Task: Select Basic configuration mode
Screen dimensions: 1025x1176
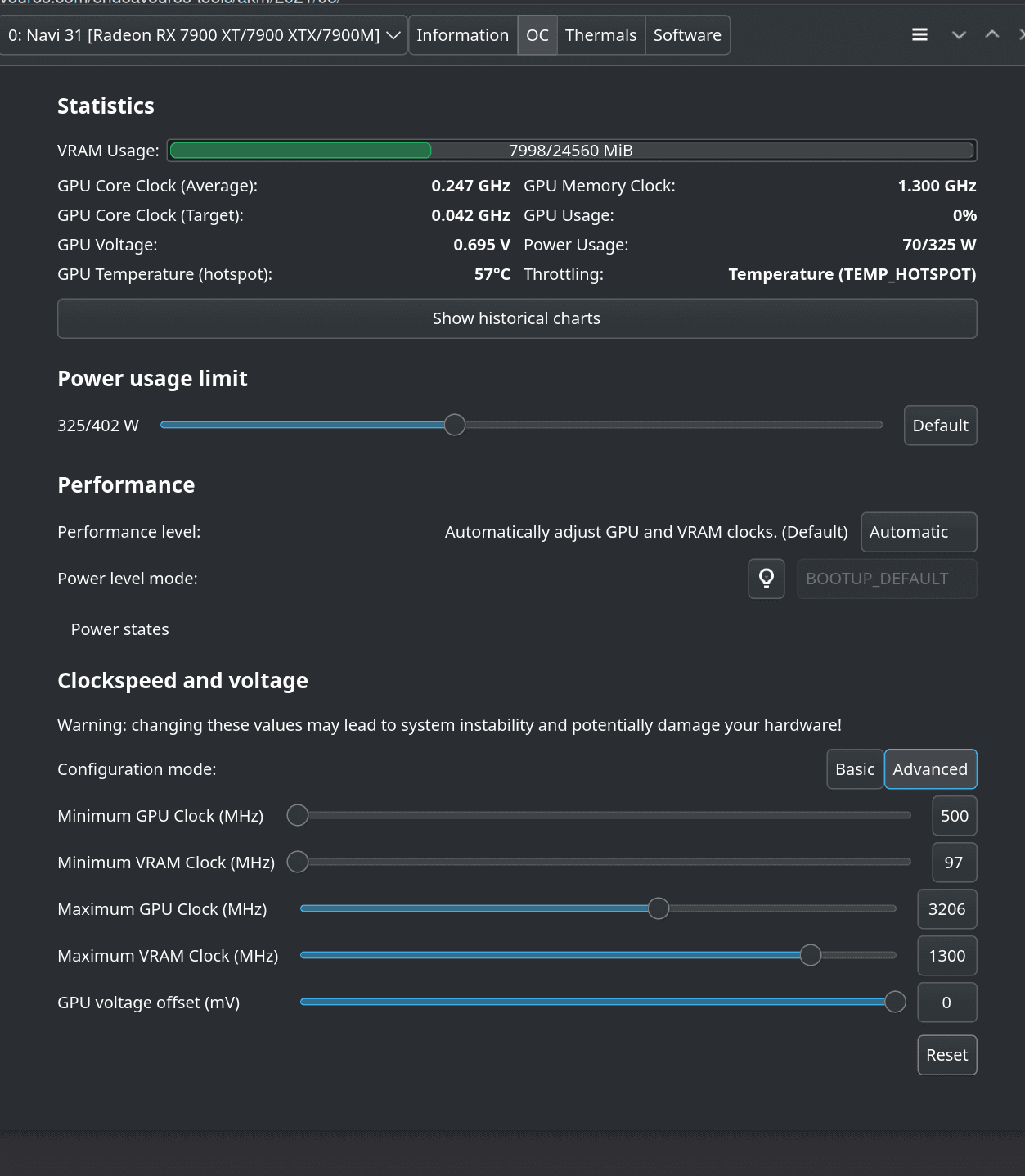Action: [855, 769]
